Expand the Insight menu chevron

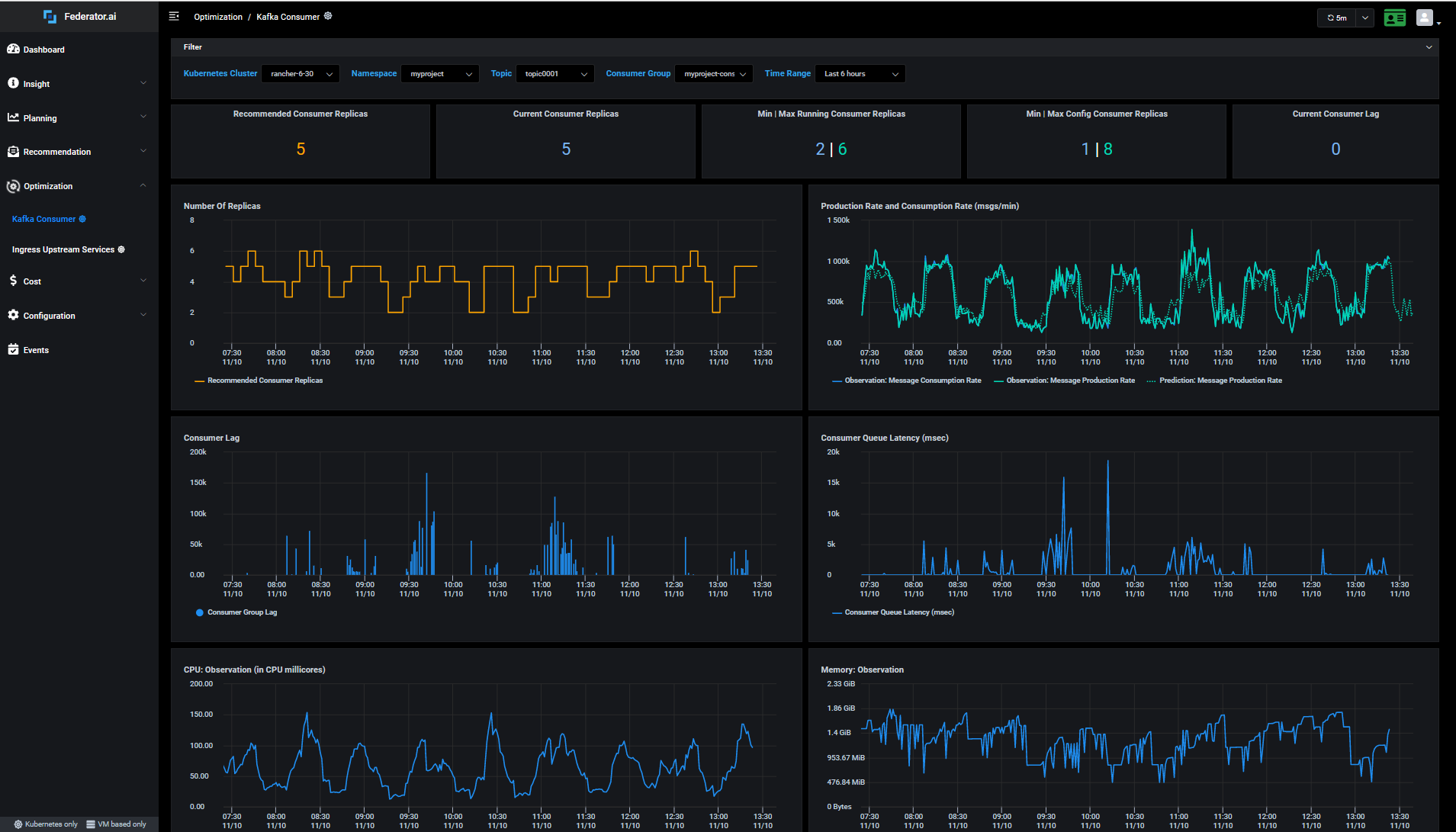143,83
